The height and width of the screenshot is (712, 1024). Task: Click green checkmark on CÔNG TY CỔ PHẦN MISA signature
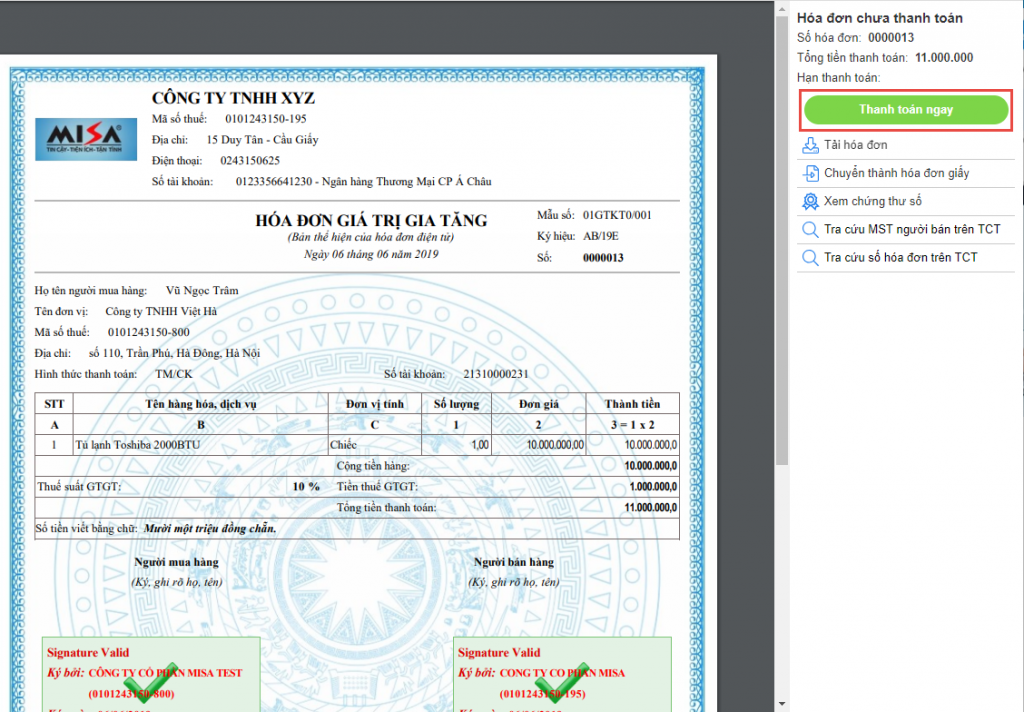pyautogui.click(x=560, y=683)
